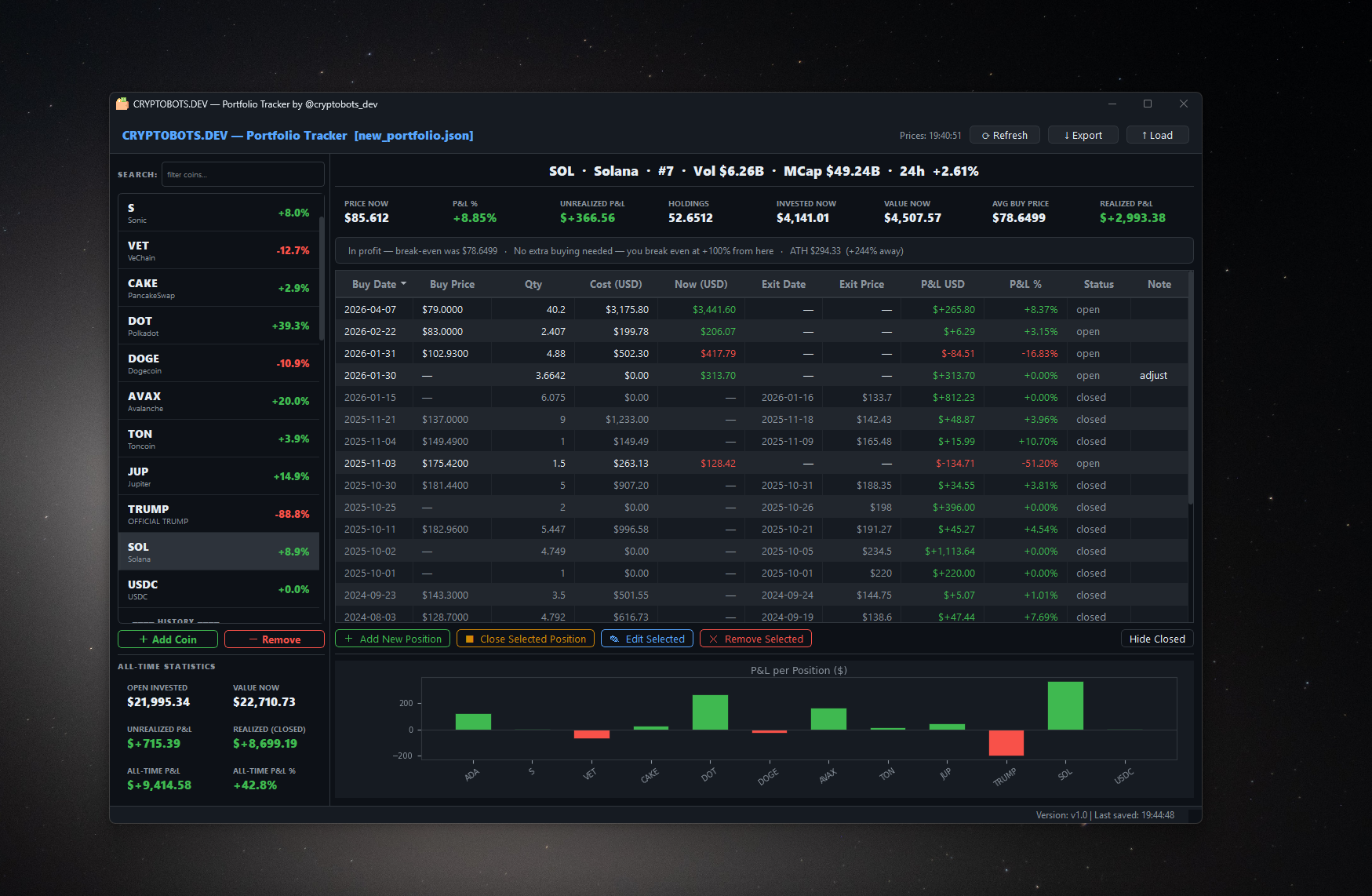
Task: Toggle Hide Closed positions
Action: pyautogui.click(x=1157, y=639)
